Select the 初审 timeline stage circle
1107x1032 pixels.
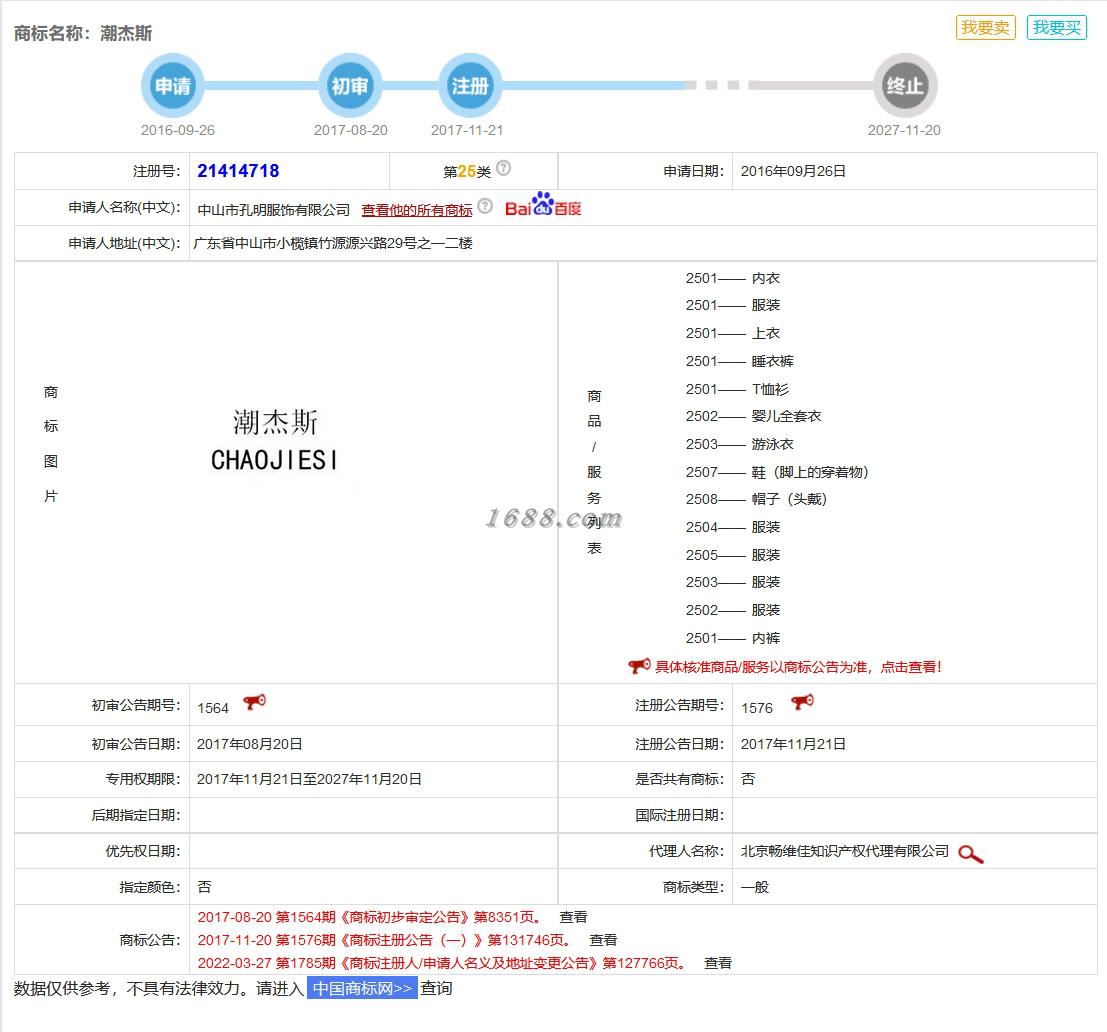click(x=350, y=85)
